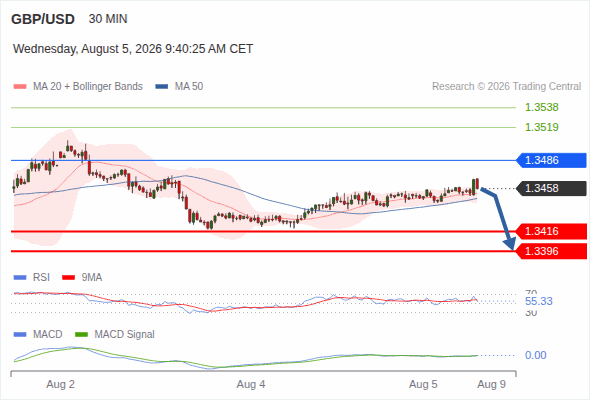Screen dimensions: 590x400
Task: Click the MA 20 Bollinger Bands legend swatch
Action: click(20, 87)
